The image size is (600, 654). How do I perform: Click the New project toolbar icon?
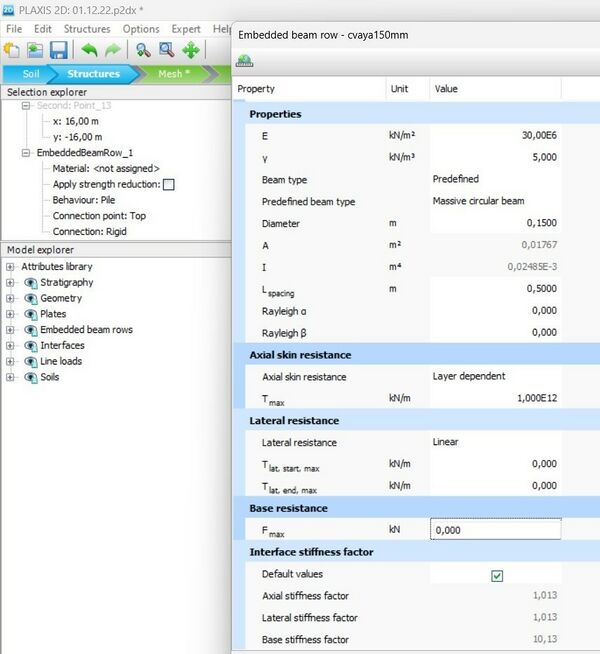tap(12, 50)
